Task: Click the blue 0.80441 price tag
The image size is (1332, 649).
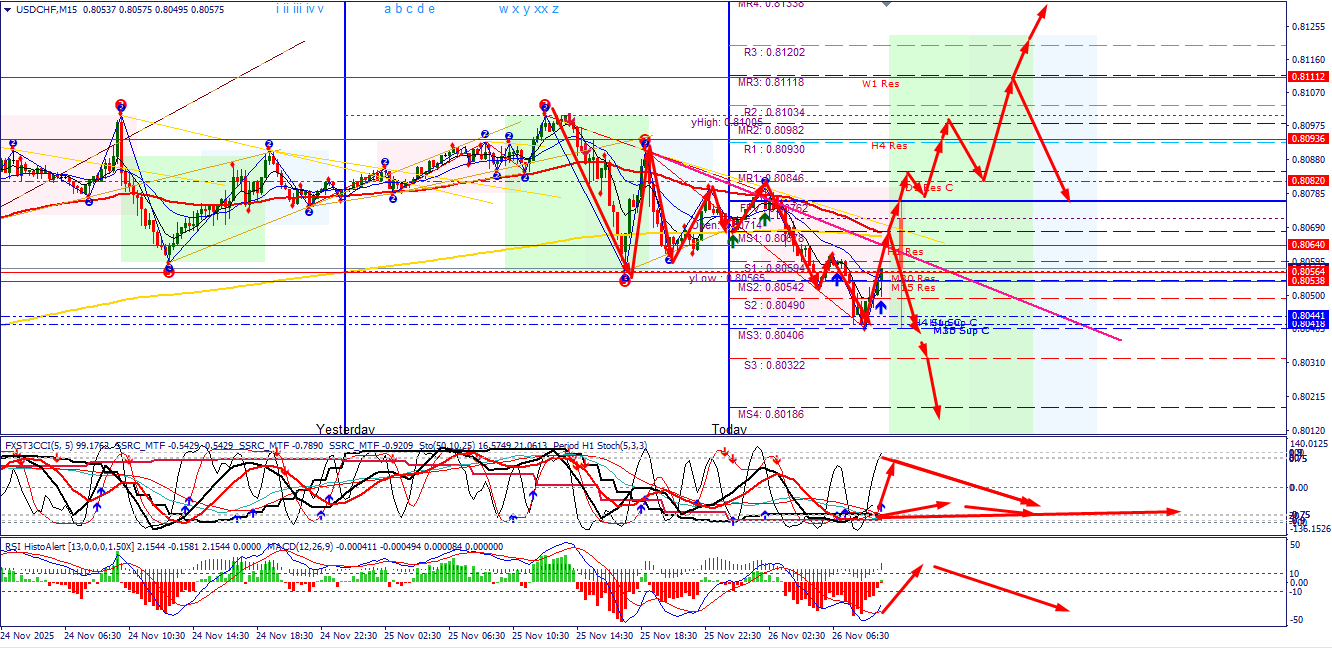Action: [x=1308, y=315]
